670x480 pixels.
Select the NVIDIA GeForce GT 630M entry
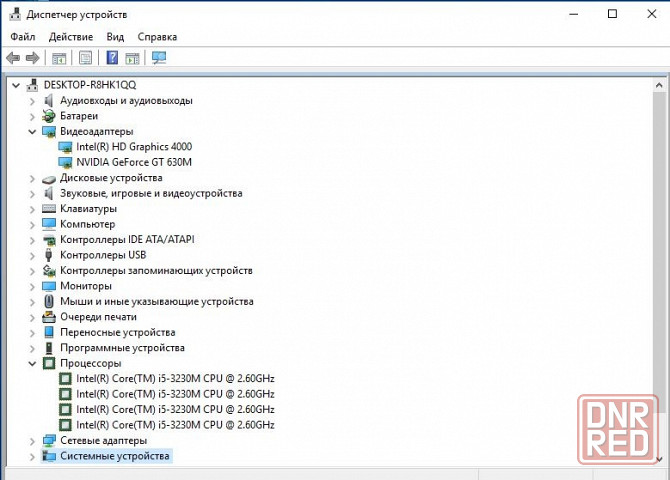point(134,162)
